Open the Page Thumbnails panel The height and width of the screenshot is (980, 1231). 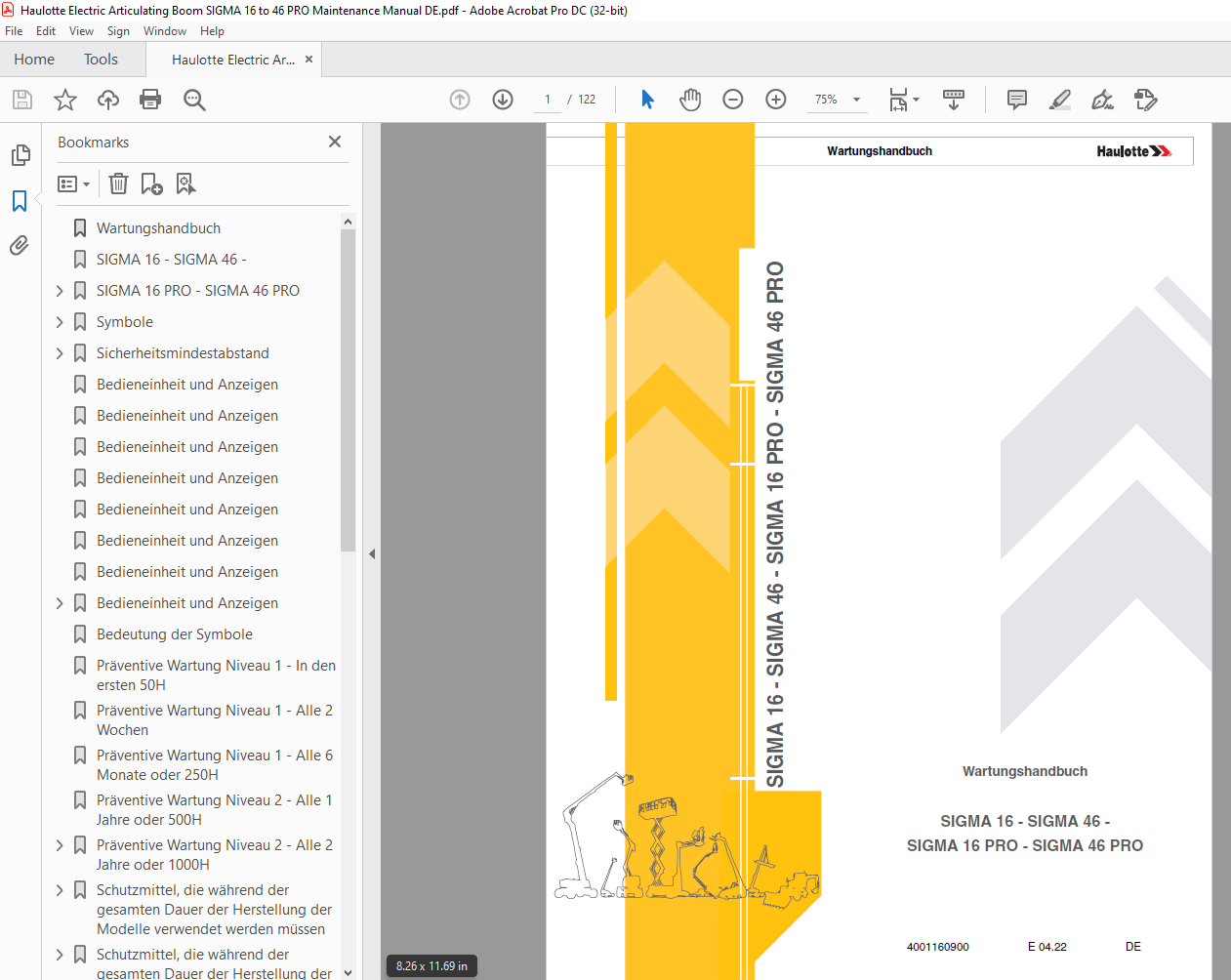click(21, 155)
